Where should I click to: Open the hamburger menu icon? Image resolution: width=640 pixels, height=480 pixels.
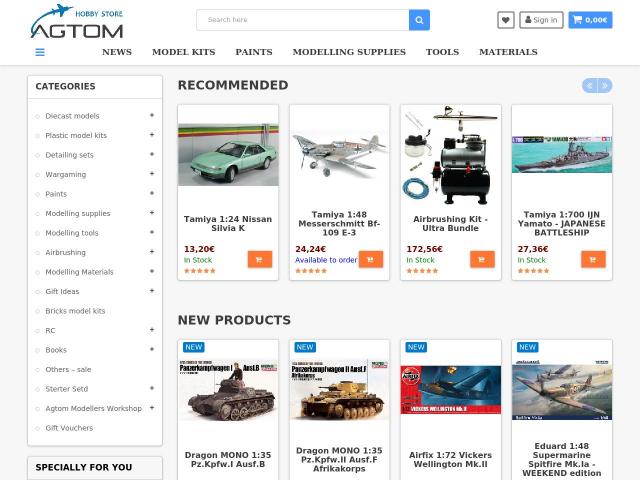coord(40,52)
